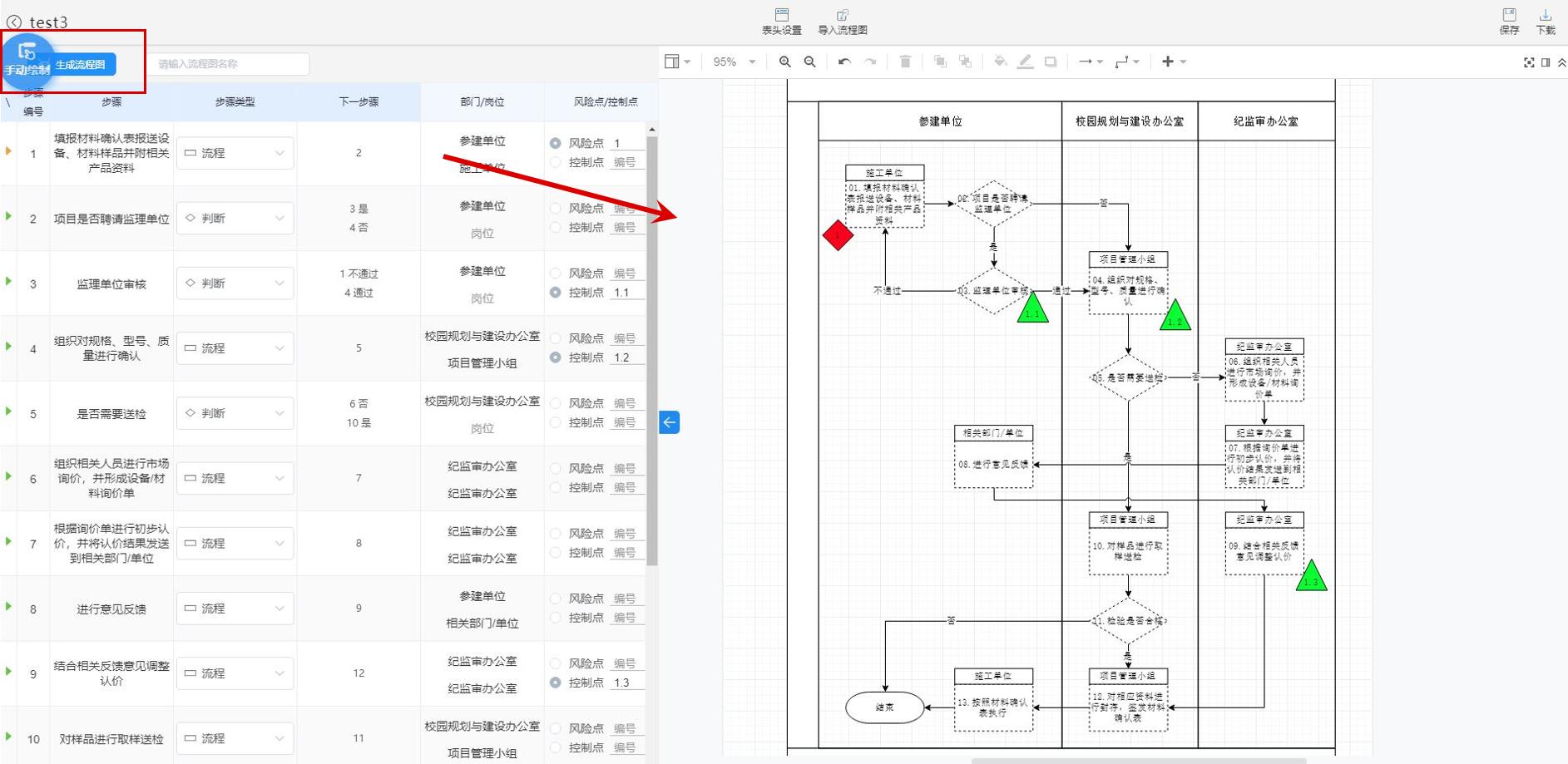Click the trash icon to delete selection
1568x764 pixels.
click(x=906, y=62)
